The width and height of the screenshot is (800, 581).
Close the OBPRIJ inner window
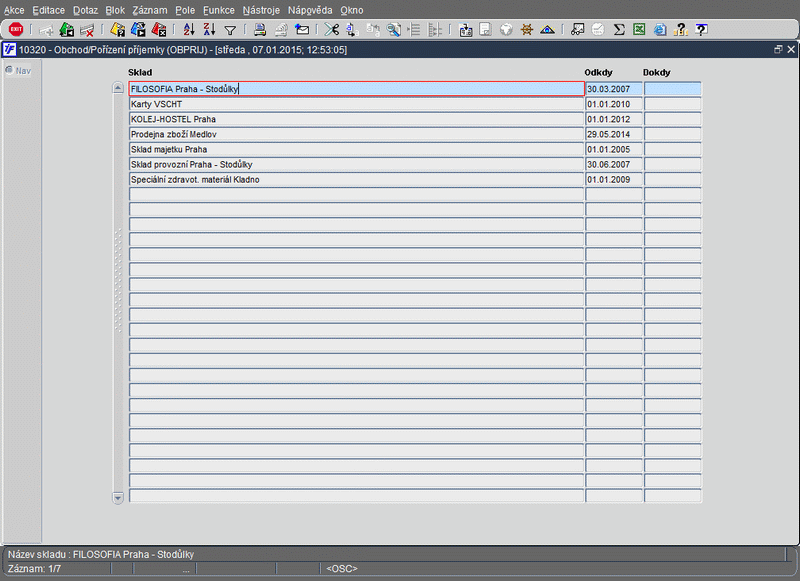[x=791, y=49]
